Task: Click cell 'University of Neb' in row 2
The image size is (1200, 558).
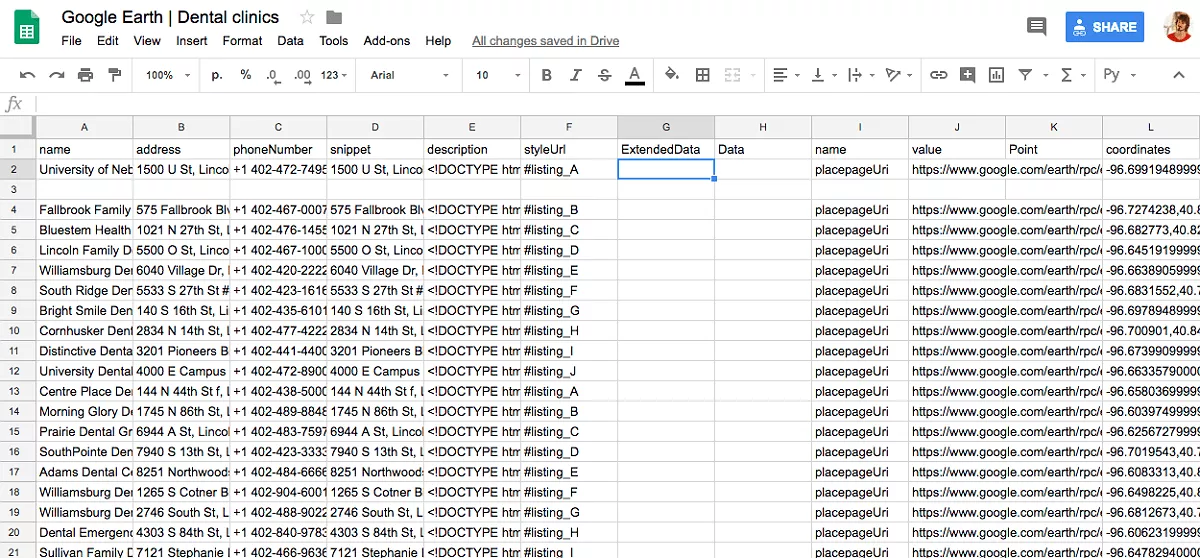Action: (x=84, y=169)
